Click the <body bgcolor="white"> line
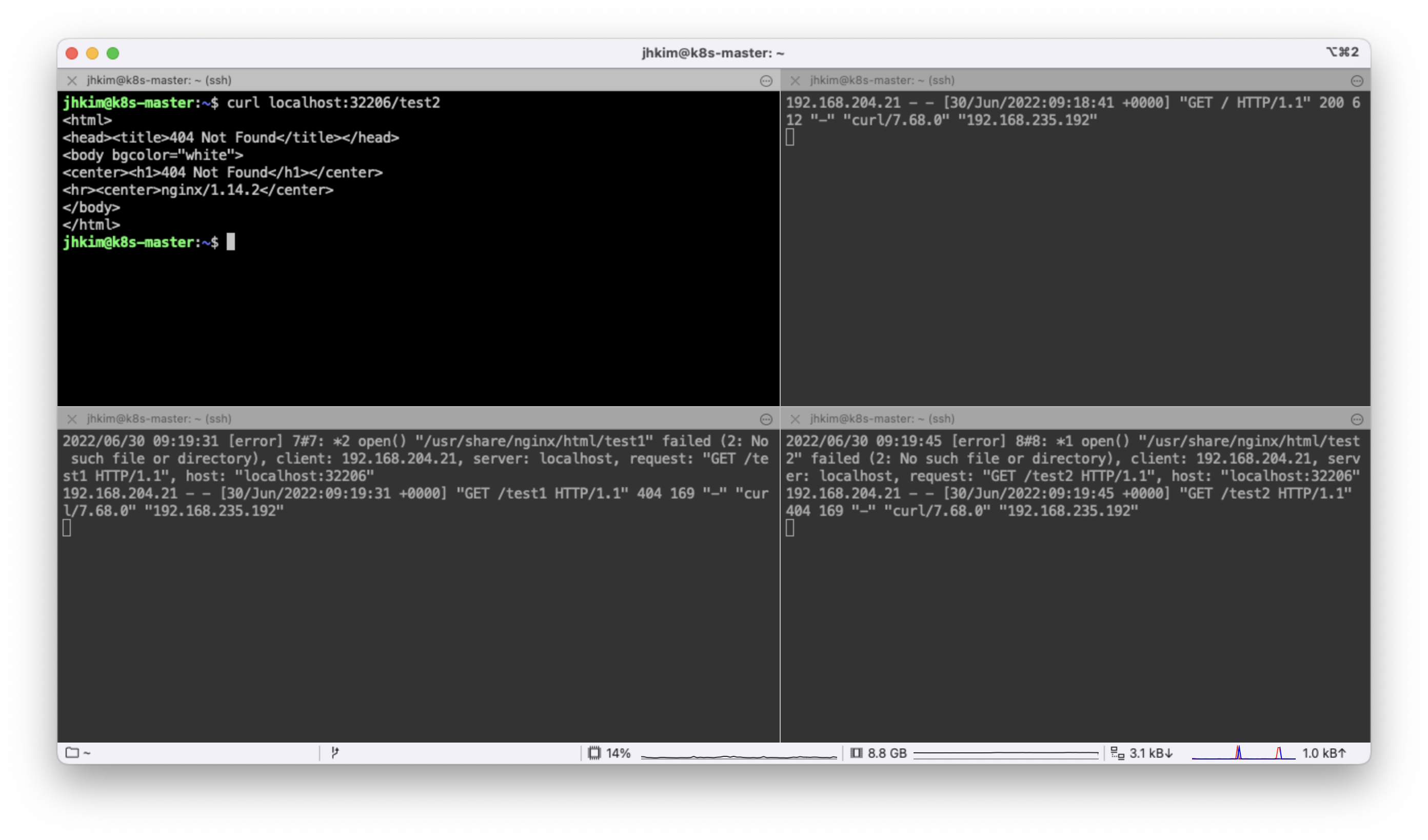Screen dimensions: 1428x840 pos(152,155)
